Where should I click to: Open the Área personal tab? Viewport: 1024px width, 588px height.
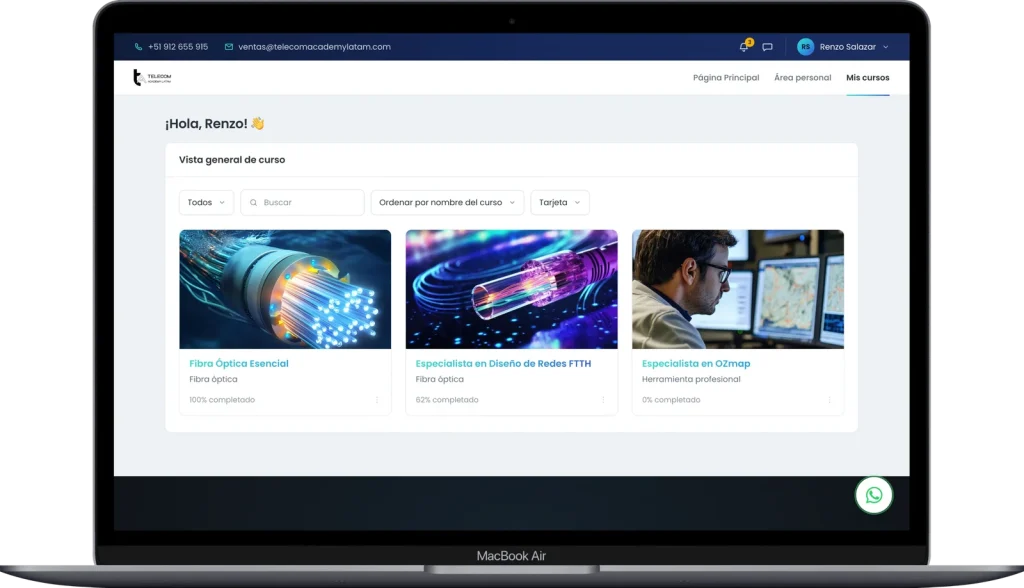click(803, 78)
